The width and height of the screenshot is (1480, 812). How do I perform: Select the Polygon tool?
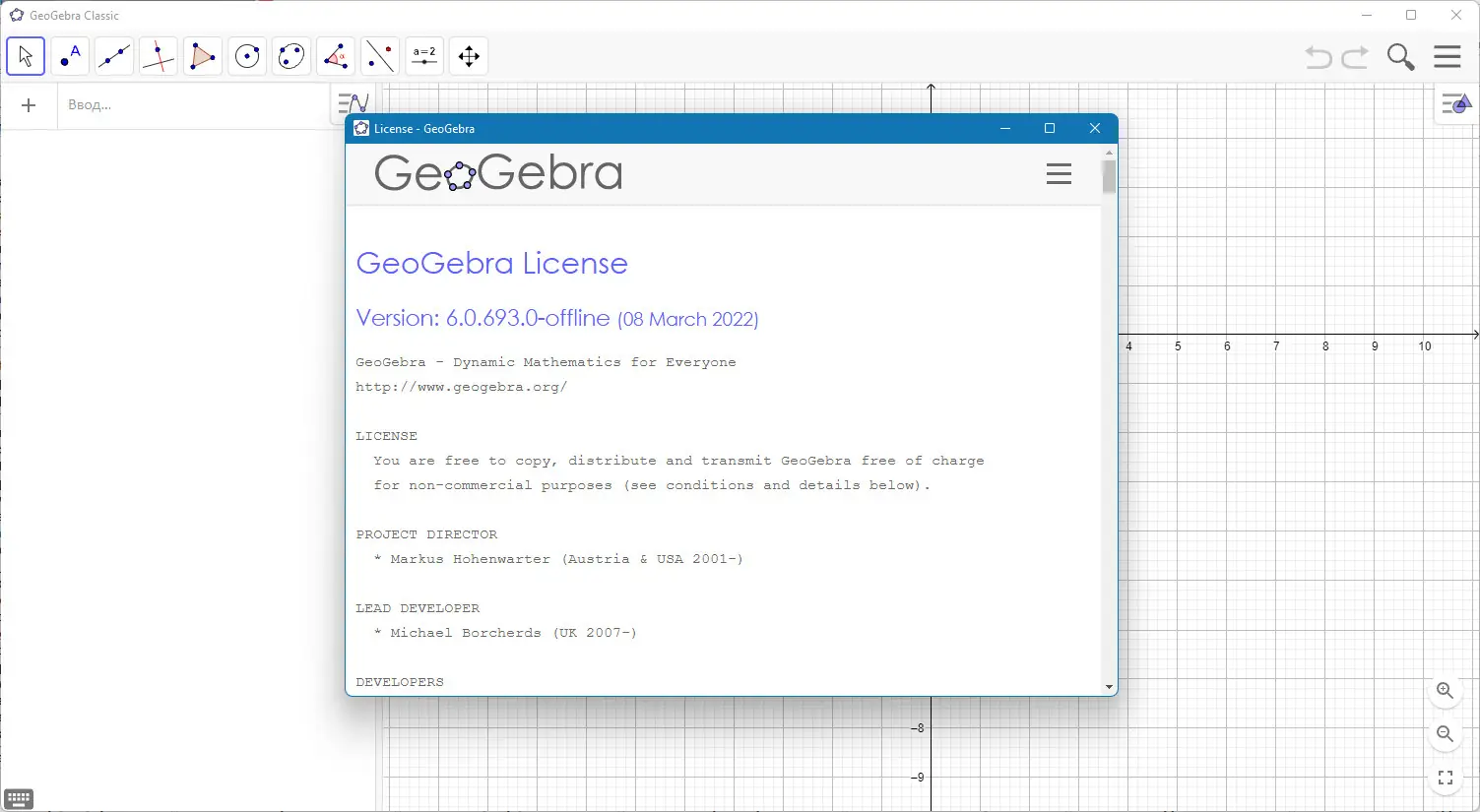coord(203,56)
